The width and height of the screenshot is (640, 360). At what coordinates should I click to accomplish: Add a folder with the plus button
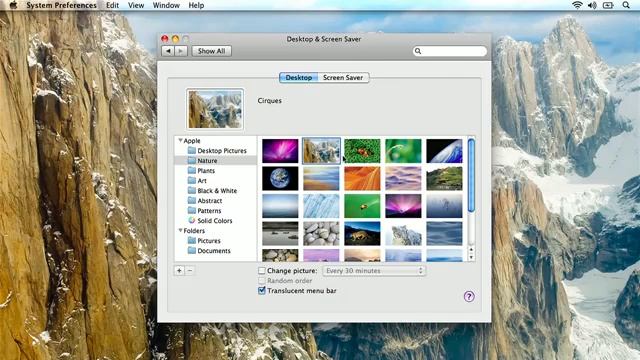point(179,271)
